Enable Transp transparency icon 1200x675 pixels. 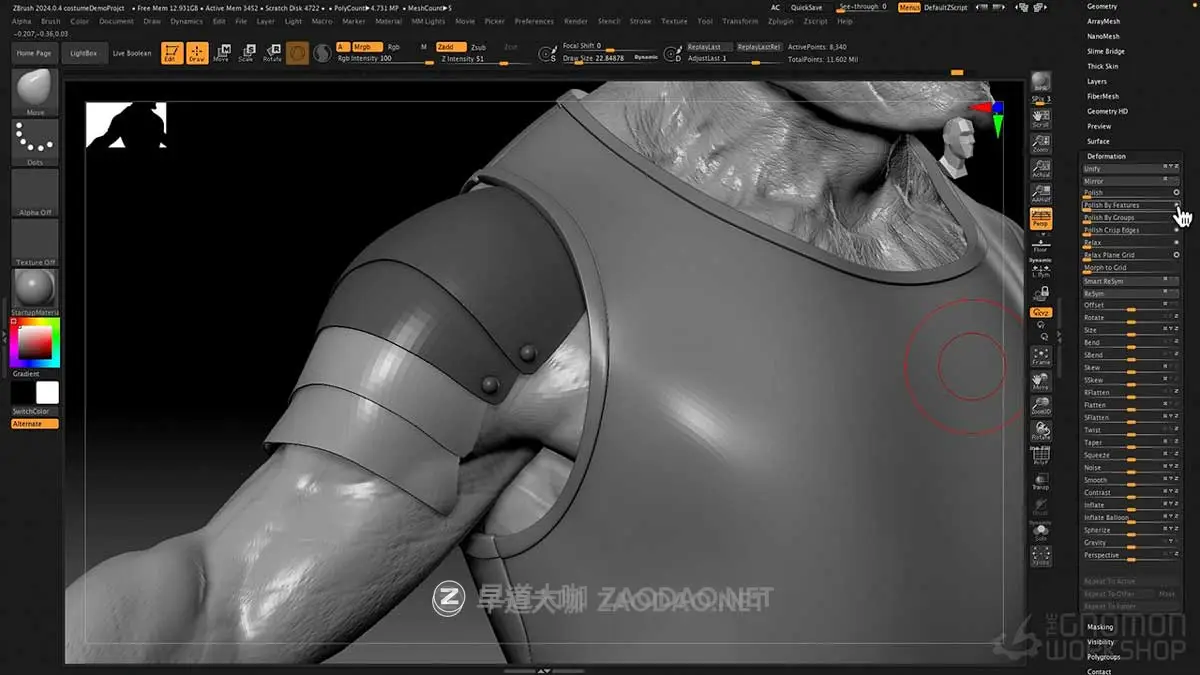click(x=1040, y=483)
